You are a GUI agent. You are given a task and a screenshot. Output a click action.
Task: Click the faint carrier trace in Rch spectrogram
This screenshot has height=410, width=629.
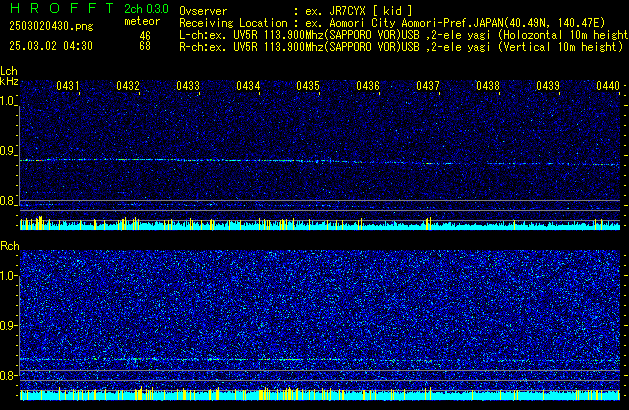pos(320,360)
